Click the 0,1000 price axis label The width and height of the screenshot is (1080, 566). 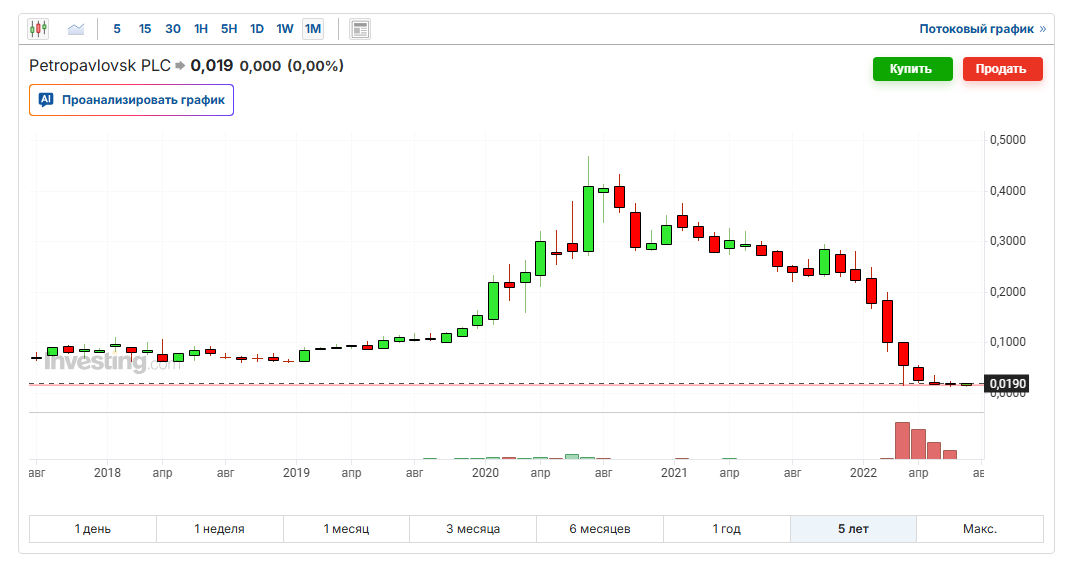point(1008,342)
